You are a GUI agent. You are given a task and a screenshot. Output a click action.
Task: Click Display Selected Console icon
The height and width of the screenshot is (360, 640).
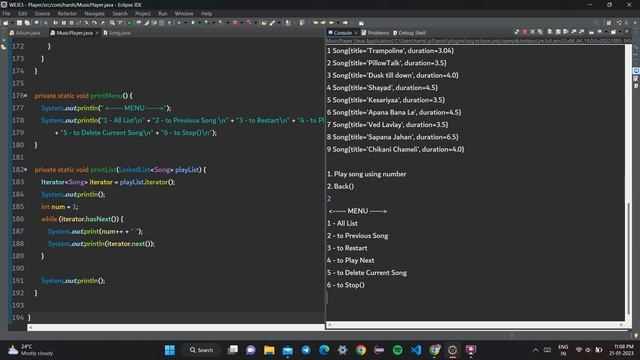(x=600, y=31)
